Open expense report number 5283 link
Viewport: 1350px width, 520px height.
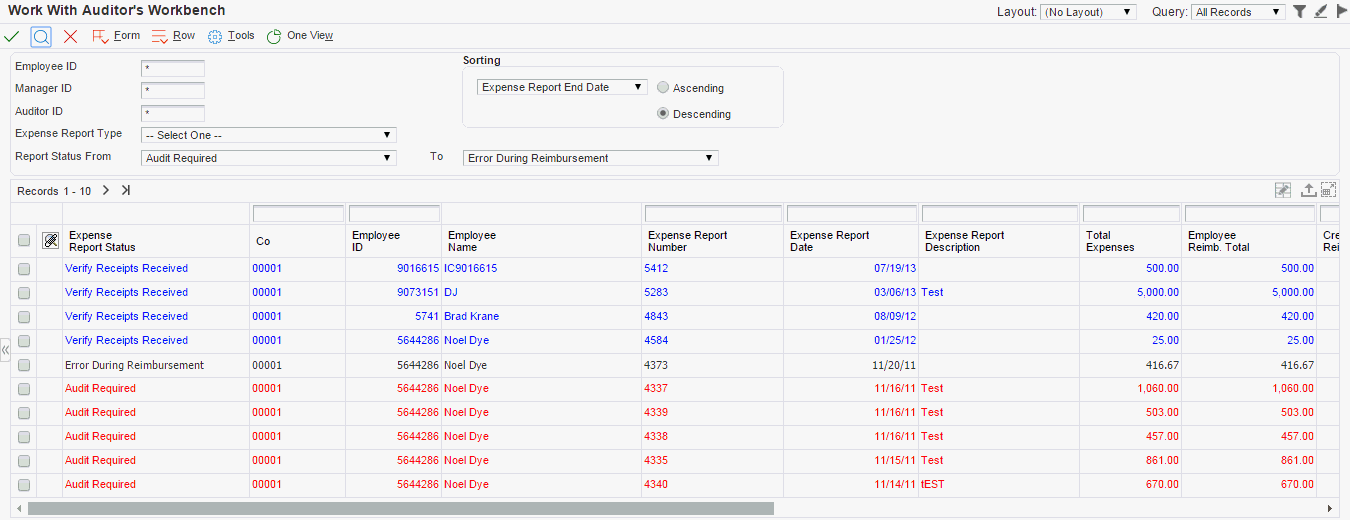658,293
